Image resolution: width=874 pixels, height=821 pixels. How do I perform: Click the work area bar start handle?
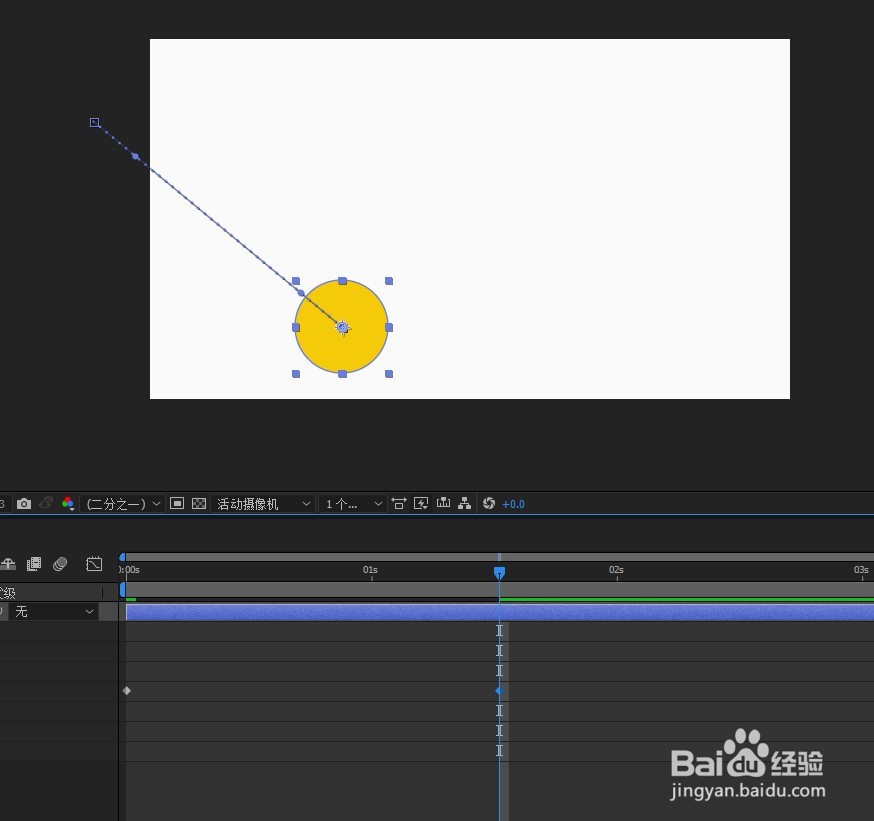(x=123, y=590)
